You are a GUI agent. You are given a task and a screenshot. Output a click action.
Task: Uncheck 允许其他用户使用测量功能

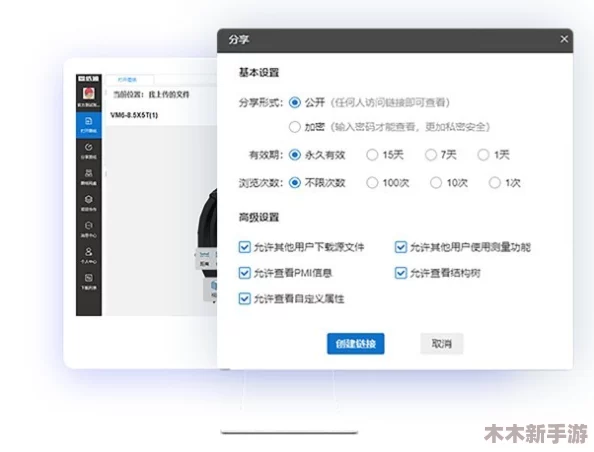(401, 247)
